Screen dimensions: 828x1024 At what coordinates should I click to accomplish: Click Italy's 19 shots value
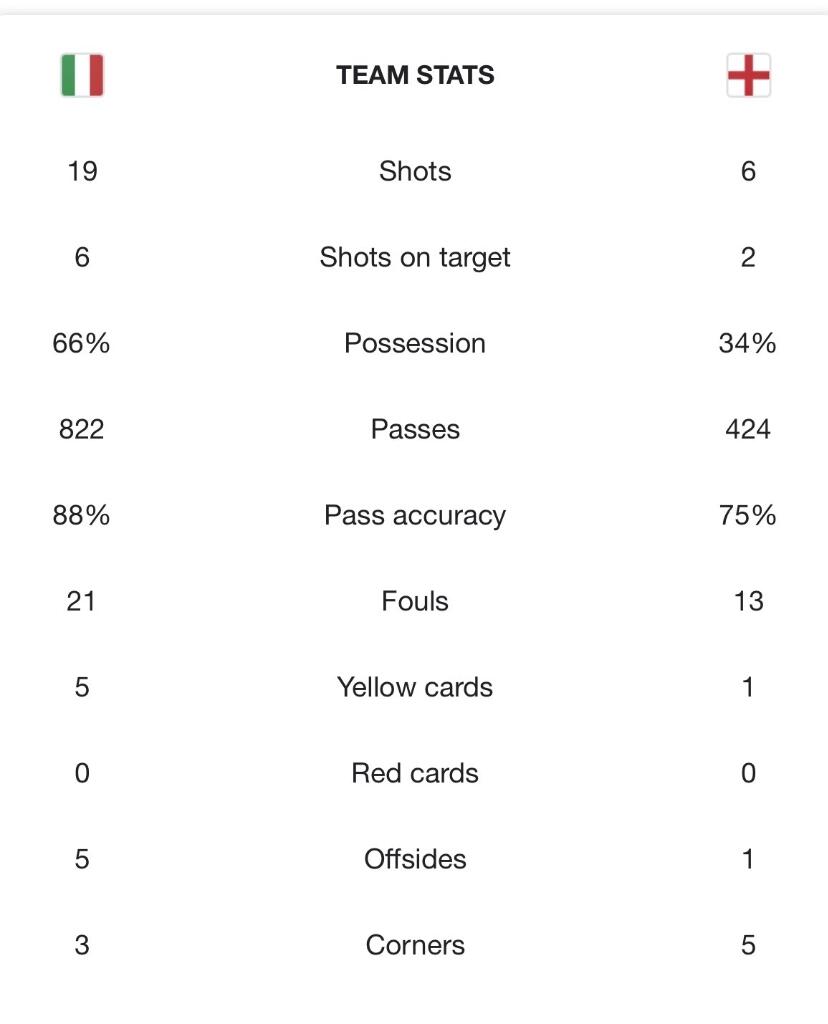(82, 171)
